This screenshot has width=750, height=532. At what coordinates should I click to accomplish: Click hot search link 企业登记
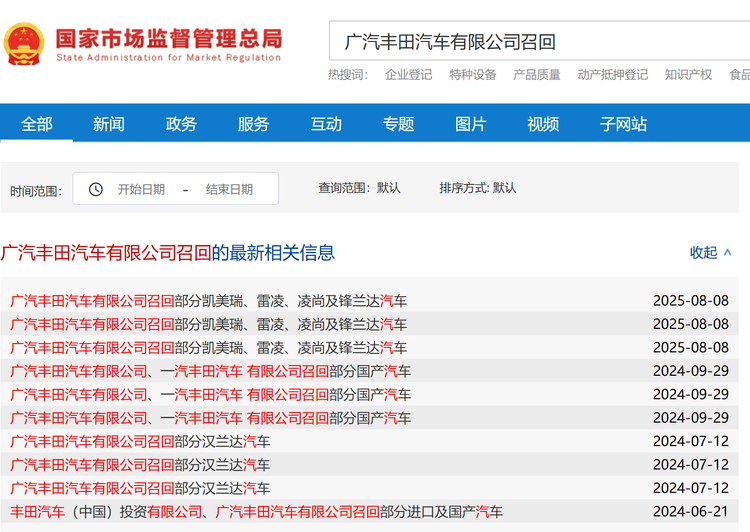point(408,75)
